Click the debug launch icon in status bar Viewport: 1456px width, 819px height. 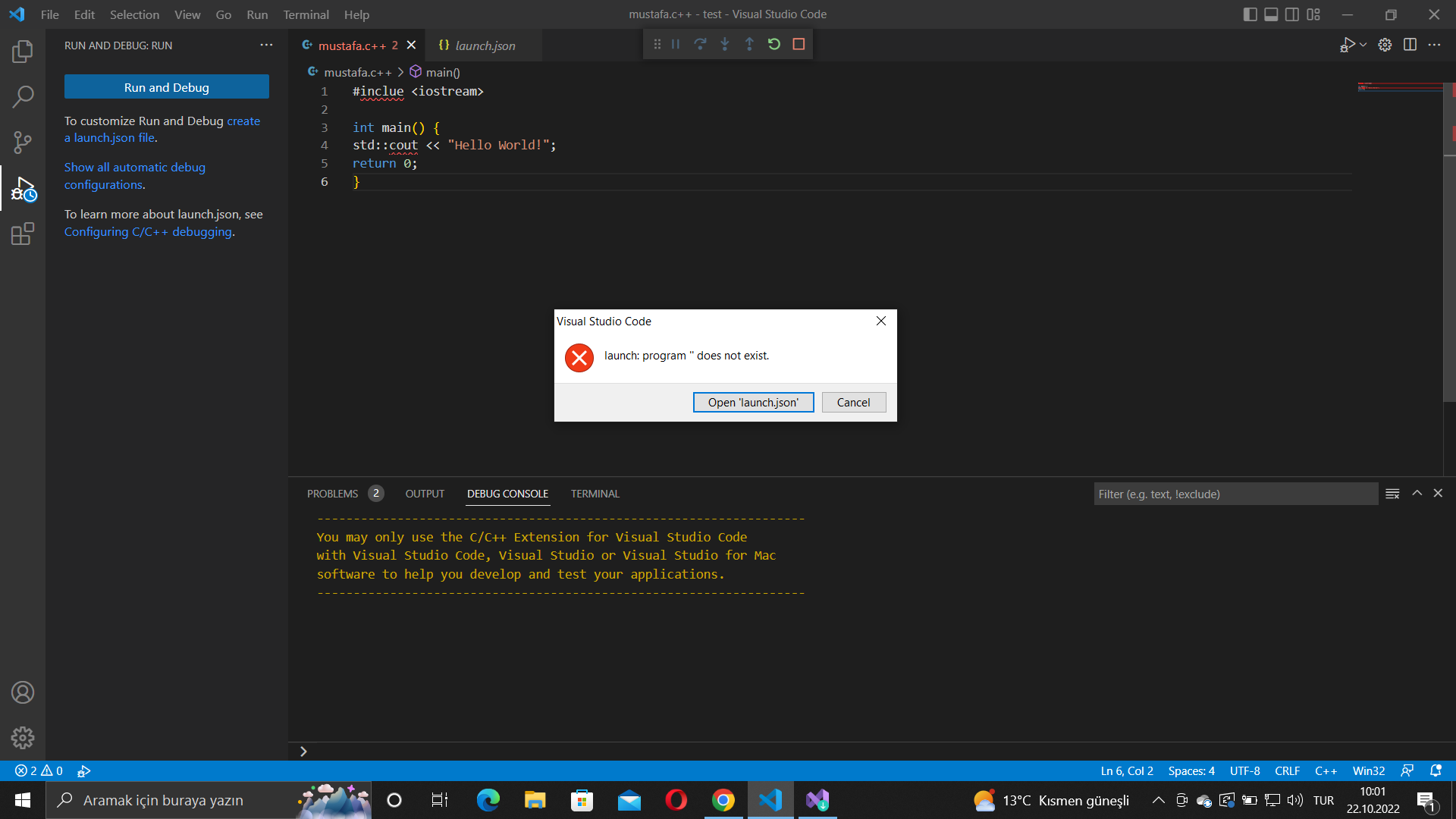tap(84, 770)
